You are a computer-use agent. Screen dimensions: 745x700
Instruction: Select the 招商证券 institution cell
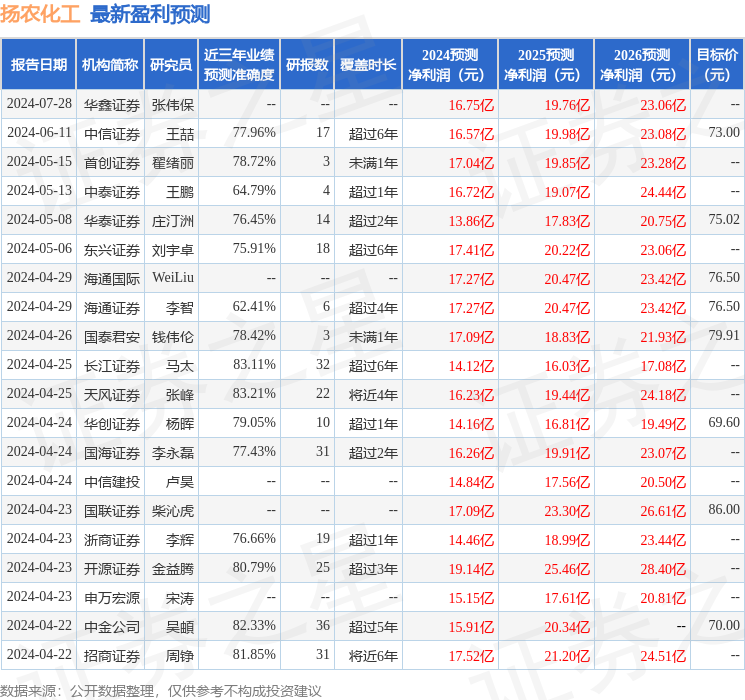click(112, 656)
